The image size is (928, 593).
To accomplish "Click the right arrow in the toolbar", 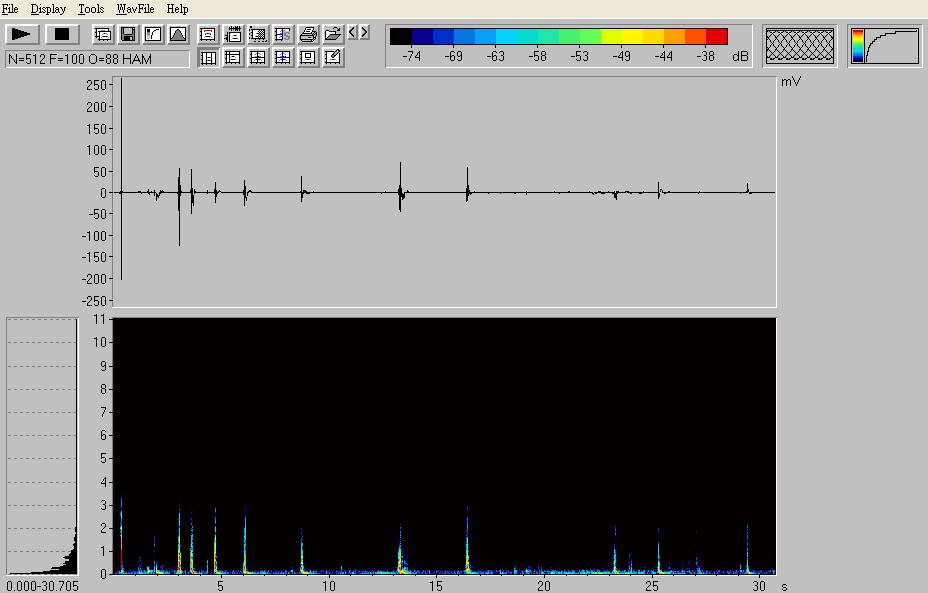I will point(365,33).
